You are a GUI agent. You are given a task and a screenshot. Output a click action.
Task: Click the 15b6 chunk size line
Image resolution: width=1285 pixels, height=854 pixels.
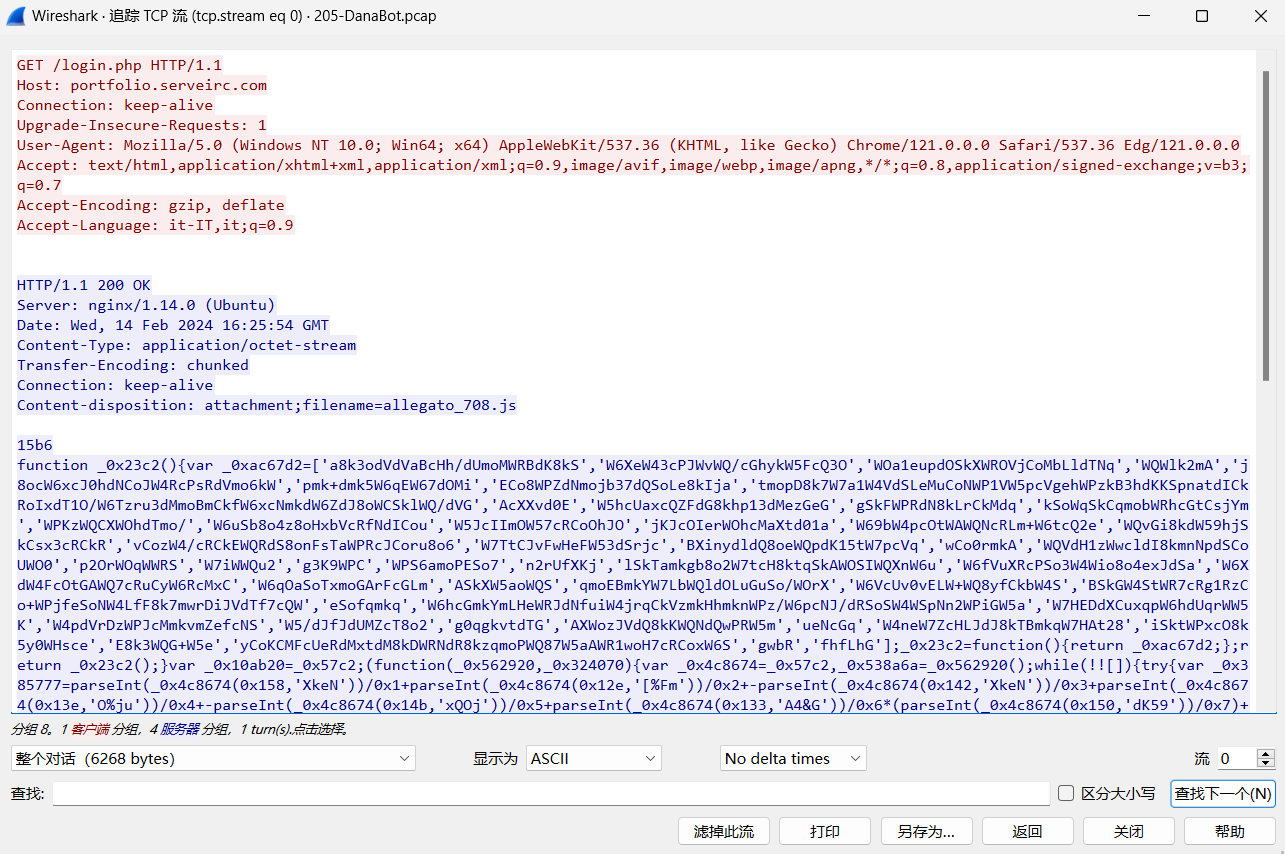point(35,445)
